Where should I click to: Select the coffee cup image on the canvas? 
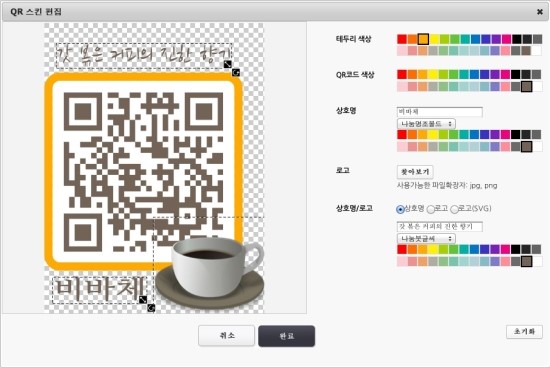coord(210,272)
